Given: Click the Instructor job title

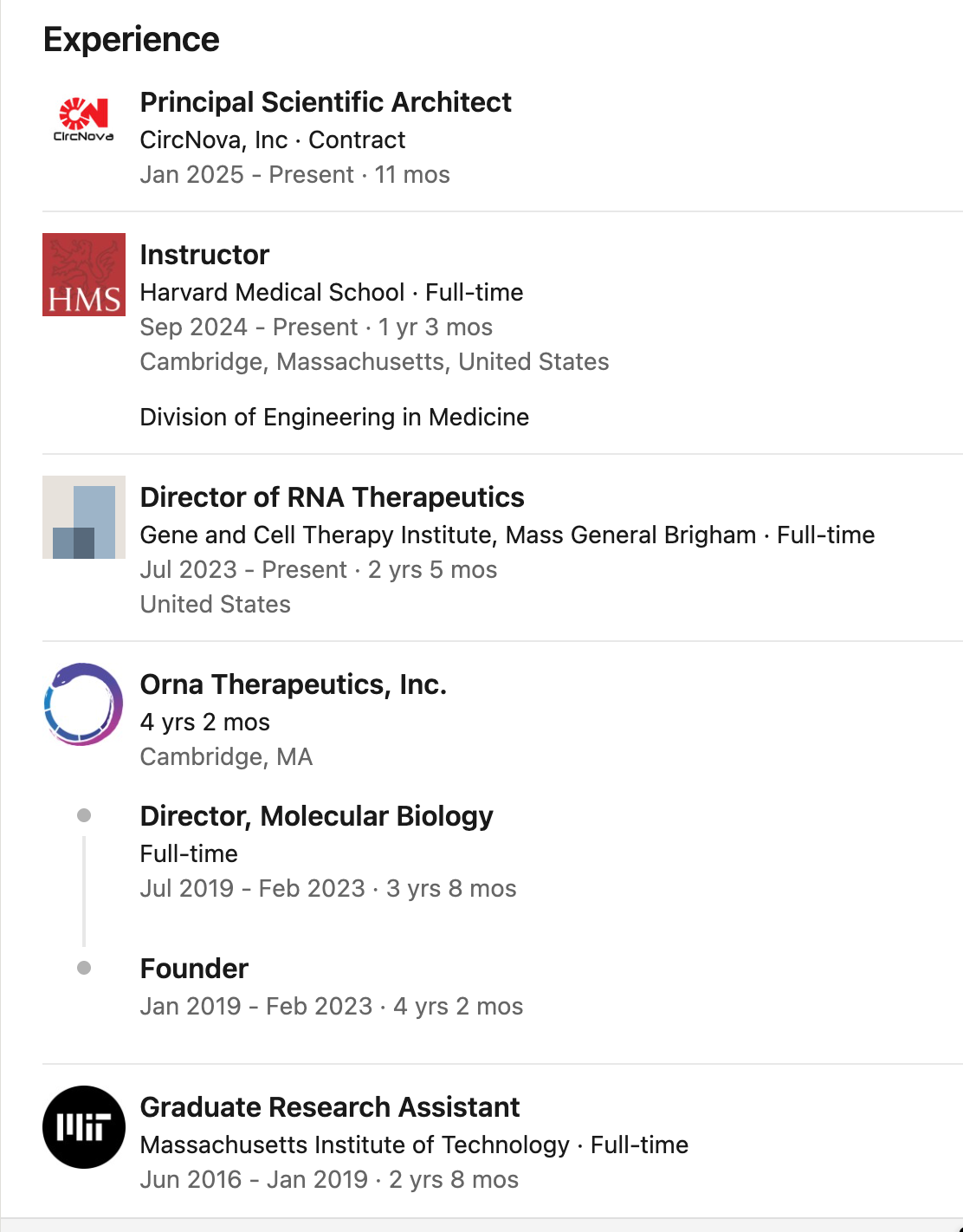Looking at the screenshot, I should [204, 255].
